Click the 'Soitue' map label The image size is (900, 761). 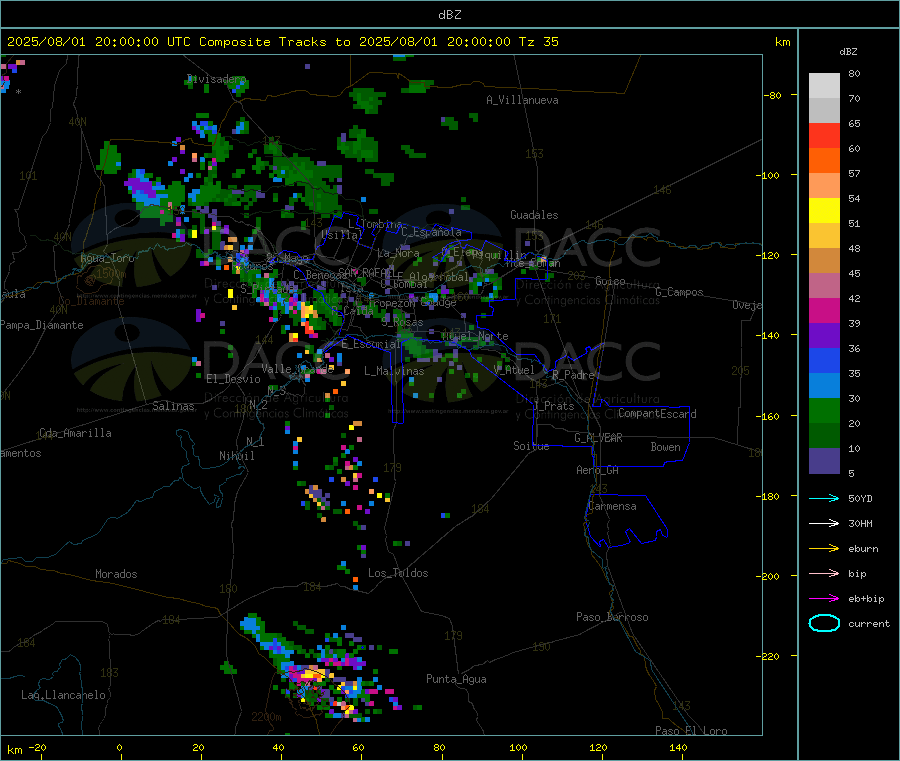(x=531, y=445)
